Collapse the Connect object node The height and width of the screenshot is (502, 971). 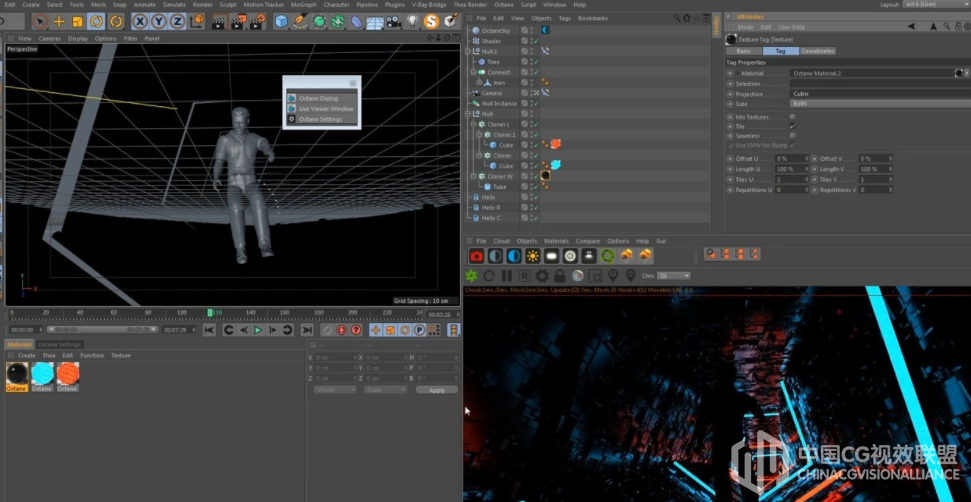[474, 72]
